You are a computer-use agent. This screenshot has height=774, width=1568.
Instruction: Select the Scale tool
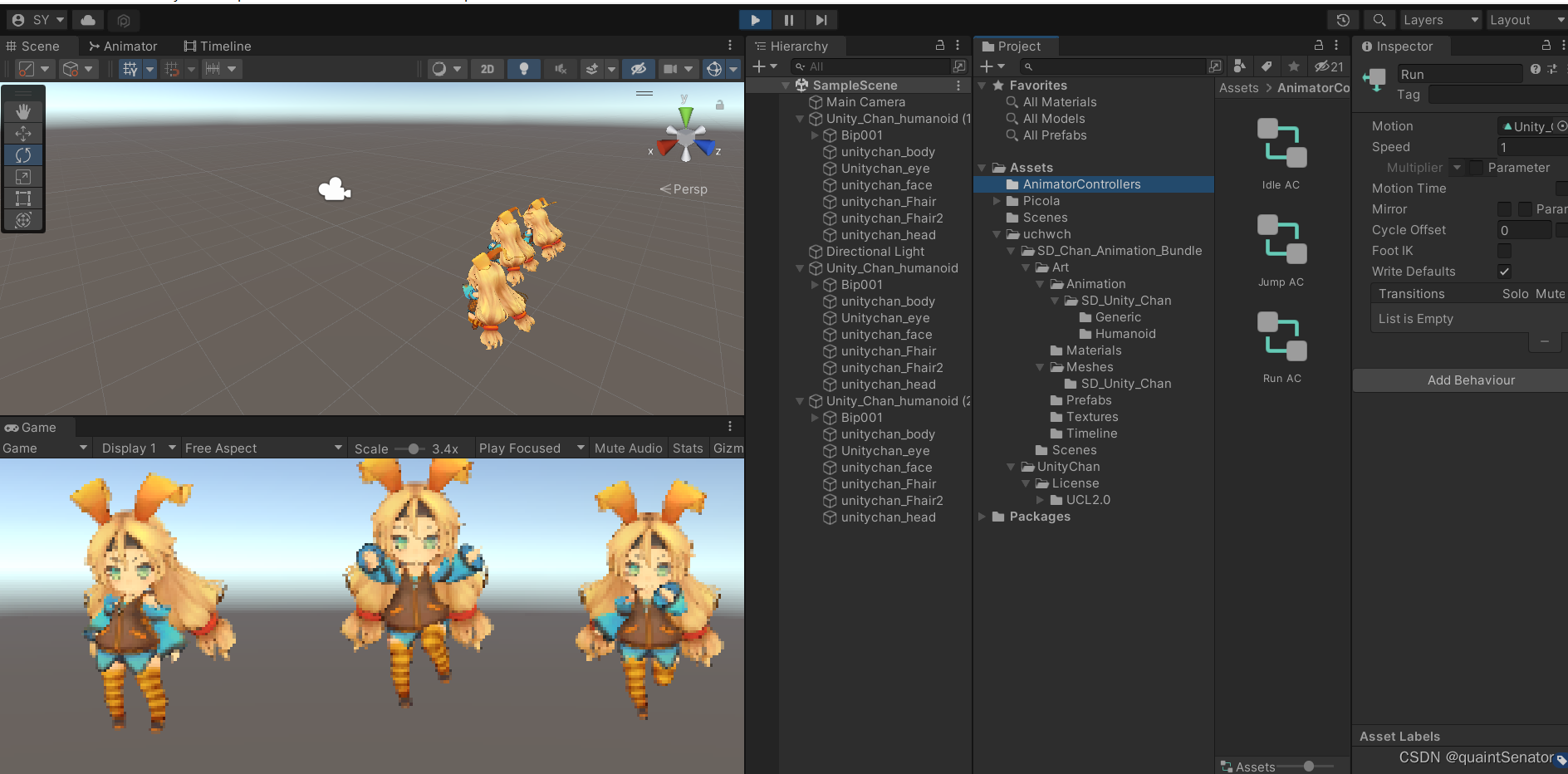click(23, 176)
